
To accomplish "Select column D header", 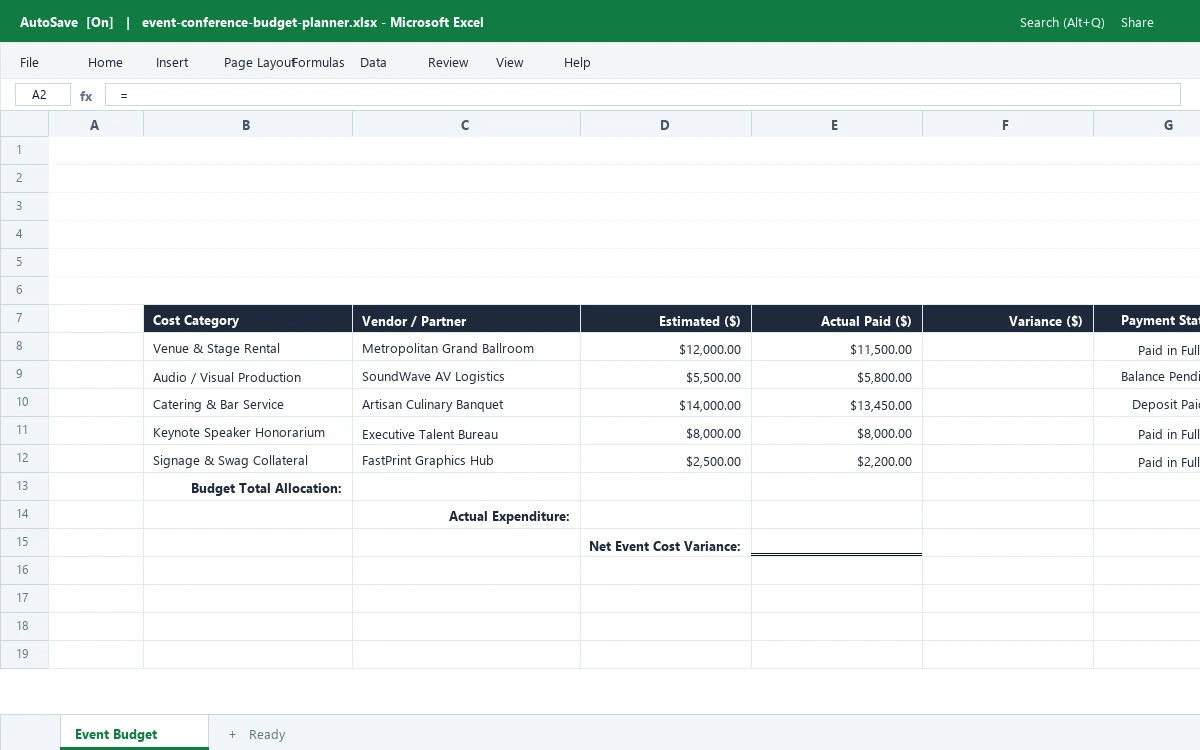I will [x=666, y=125].
